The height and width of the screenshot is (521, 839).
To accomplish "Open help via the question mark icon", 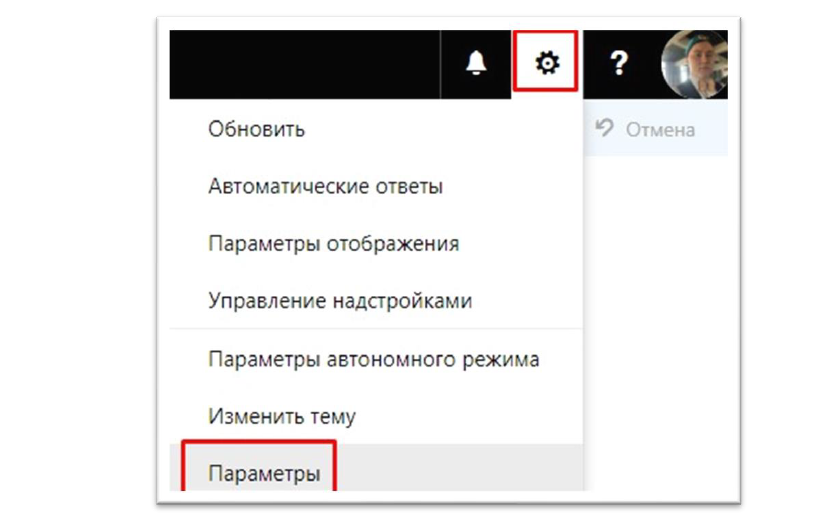I will 619,64.
